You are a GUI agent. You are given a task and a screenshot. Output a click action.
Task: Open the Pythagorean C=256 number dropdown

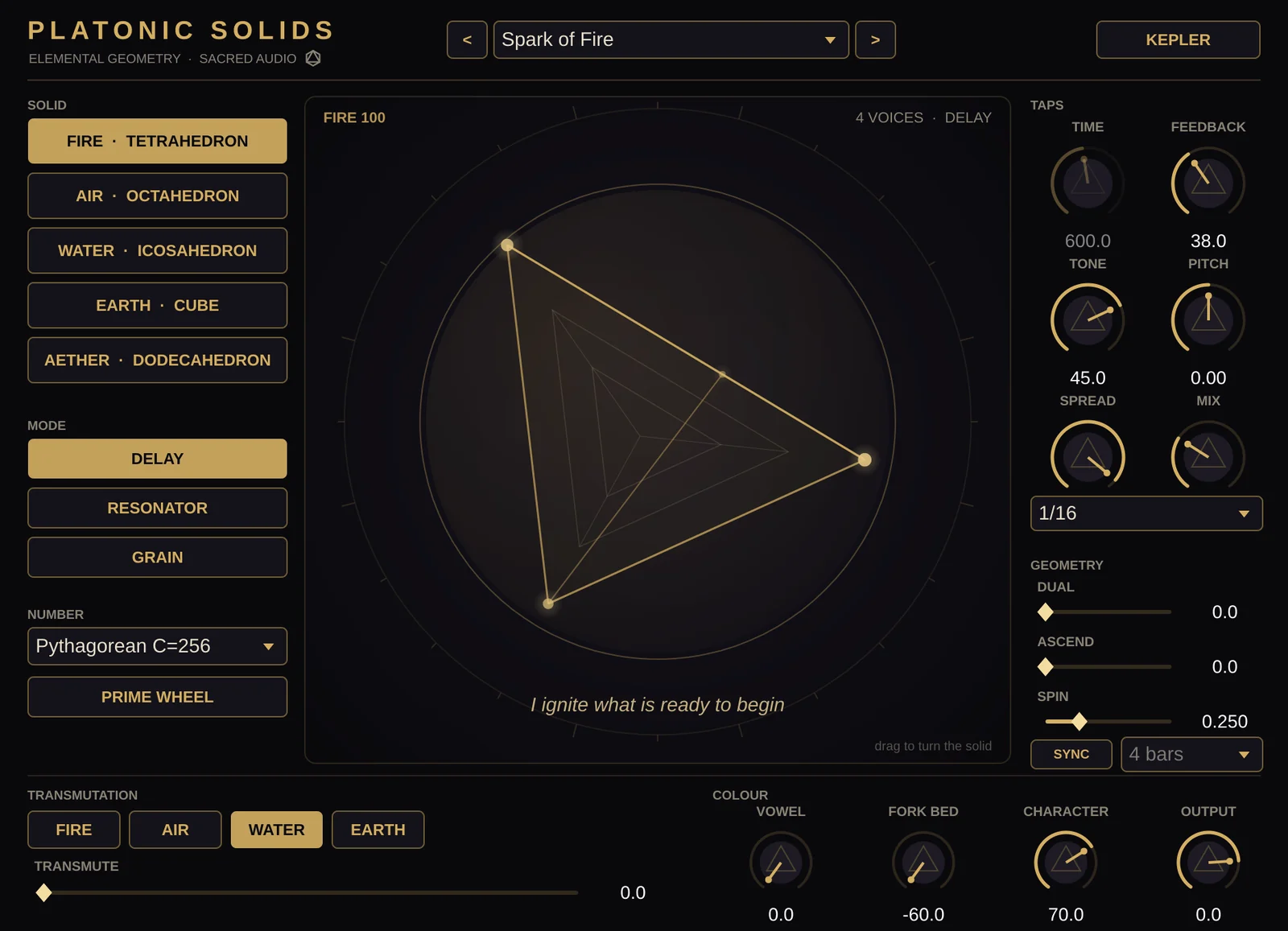coord(158,646)
